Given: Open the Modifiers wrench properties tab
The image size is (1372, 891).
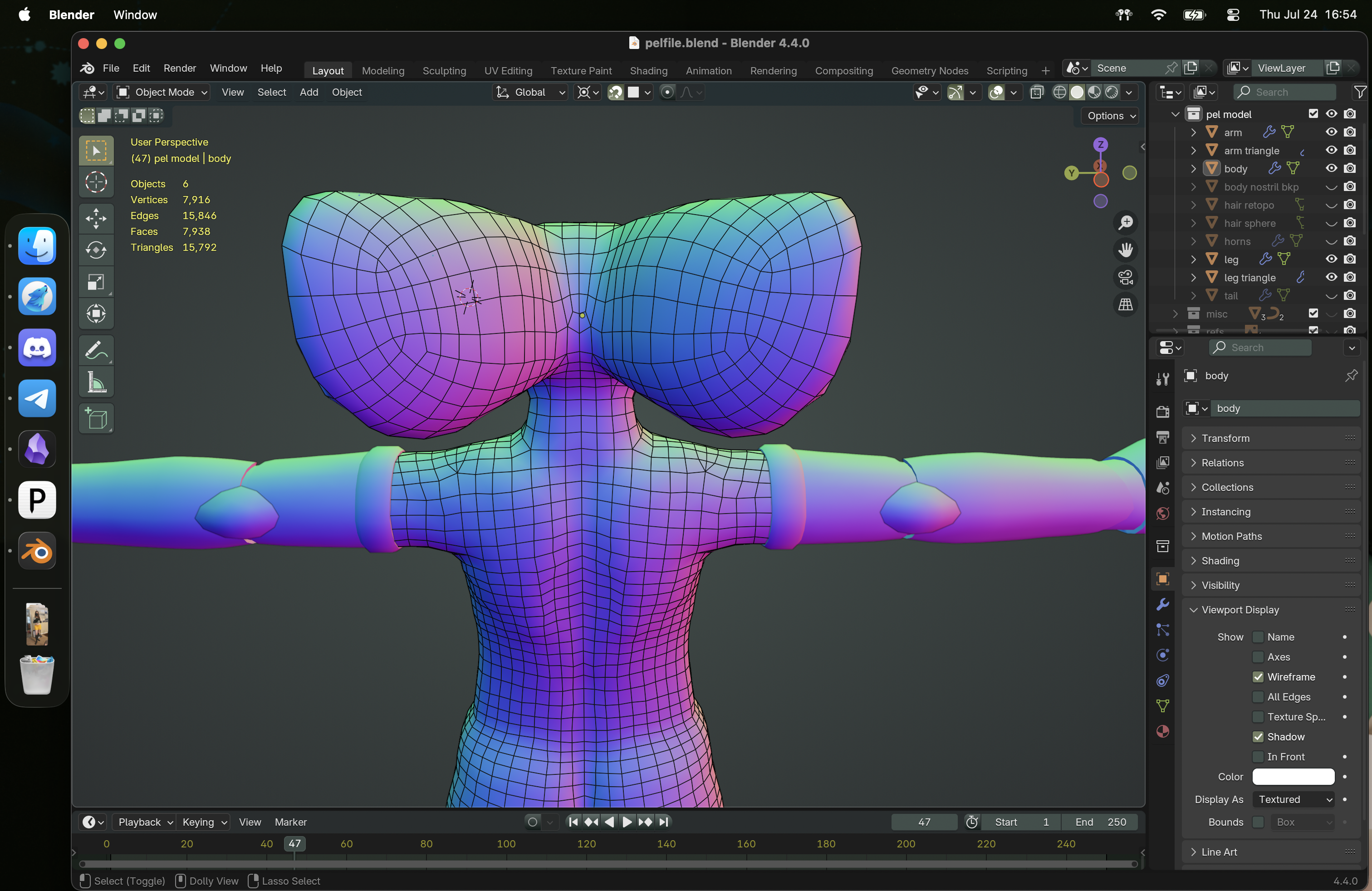Looking at the screenshot, I should click(x=1162, y=604).
